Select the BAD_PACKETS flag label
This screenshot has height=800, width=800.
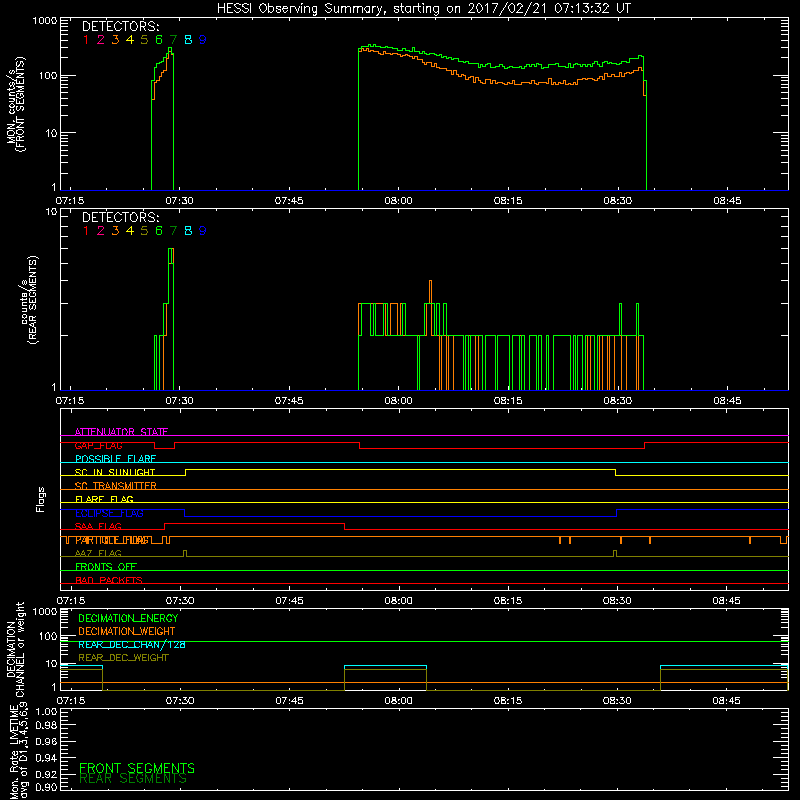(109, 581)
